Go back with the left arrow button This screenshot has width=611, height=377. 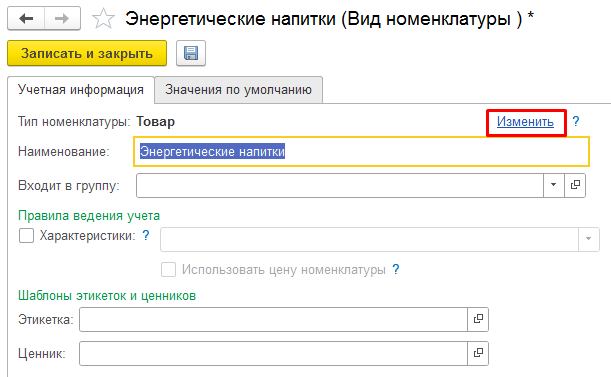coord(26,18)
